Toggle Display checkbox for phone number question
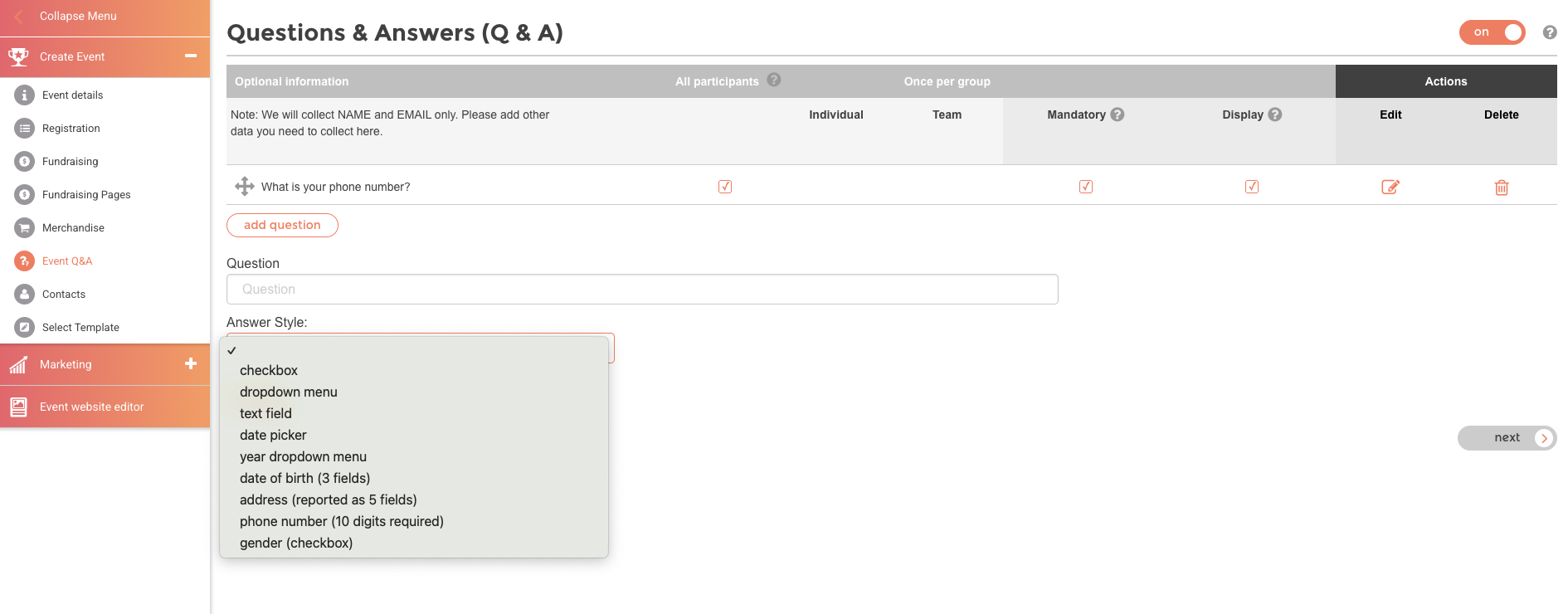 (x=1252, y=187)
